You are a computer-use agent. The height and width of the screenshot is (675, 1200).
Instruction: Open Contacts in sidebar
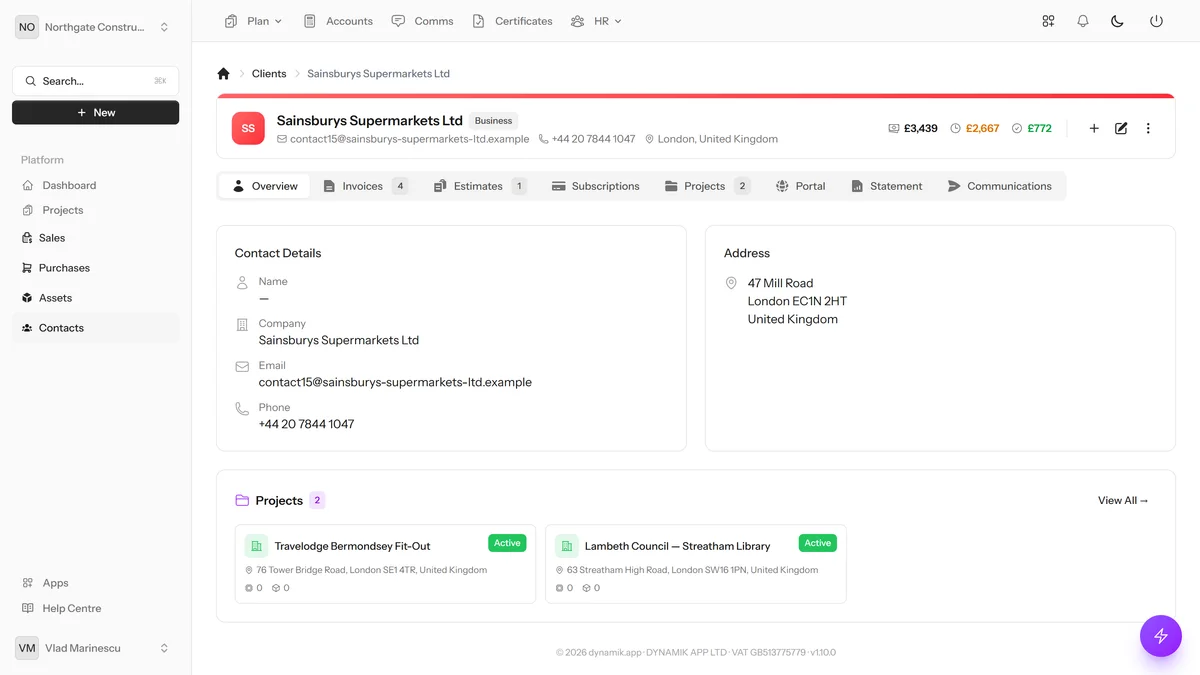point(96,328)
